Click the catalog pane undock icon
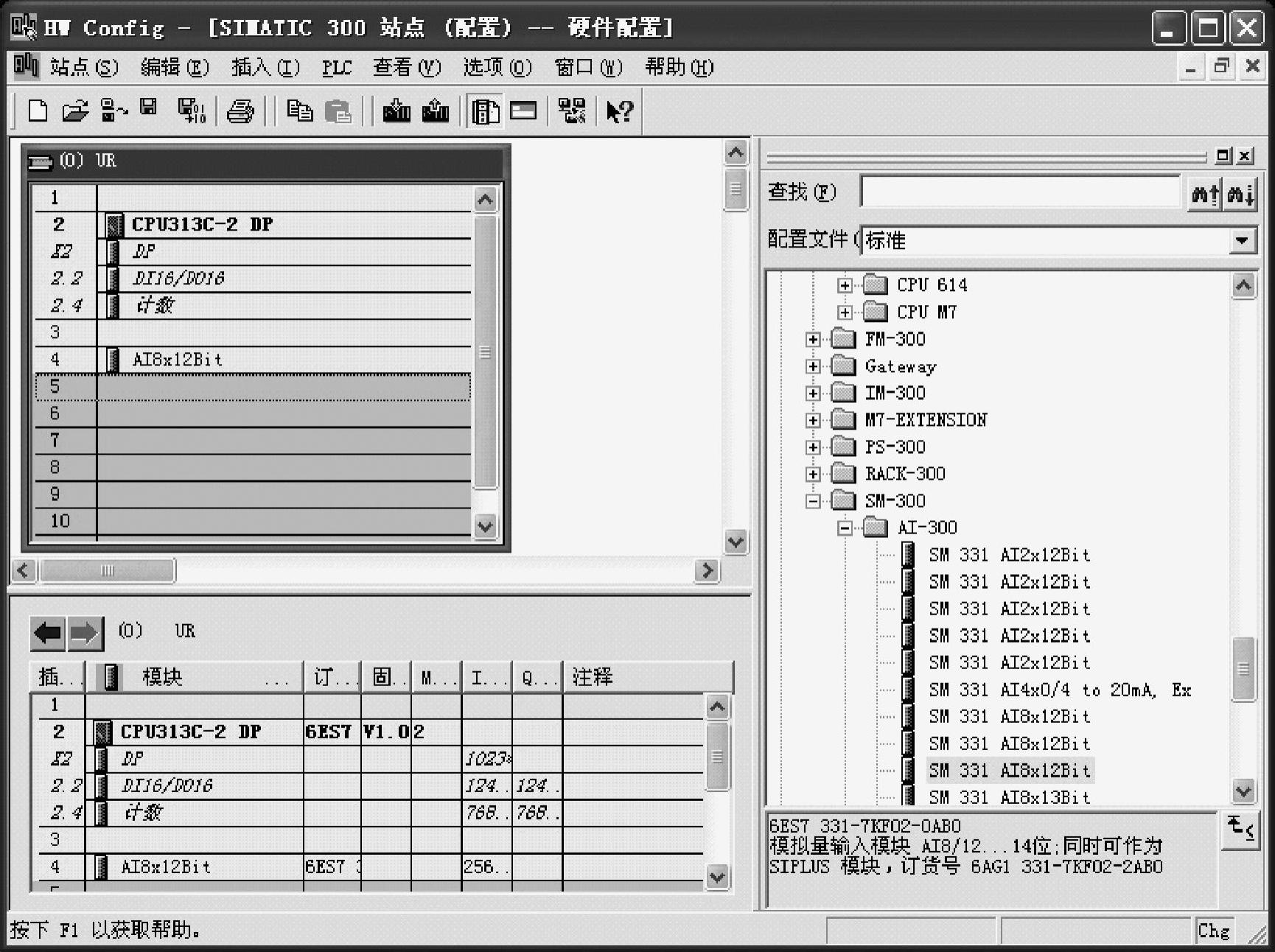Screen dimensions: 1275x952 pos(1223,155)
